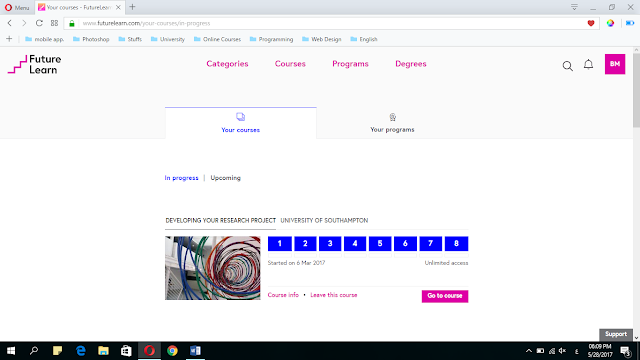Open the English bookmark folder
The height and width of the screenshot is (360, 640).
point(364,39)
